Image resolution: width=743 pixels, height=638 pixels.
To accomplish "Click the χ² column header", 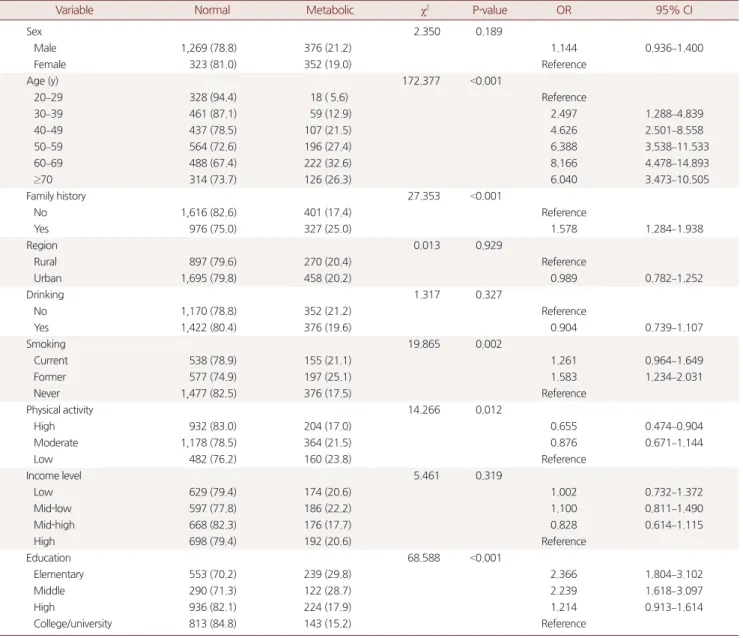I will click(425, 10).
